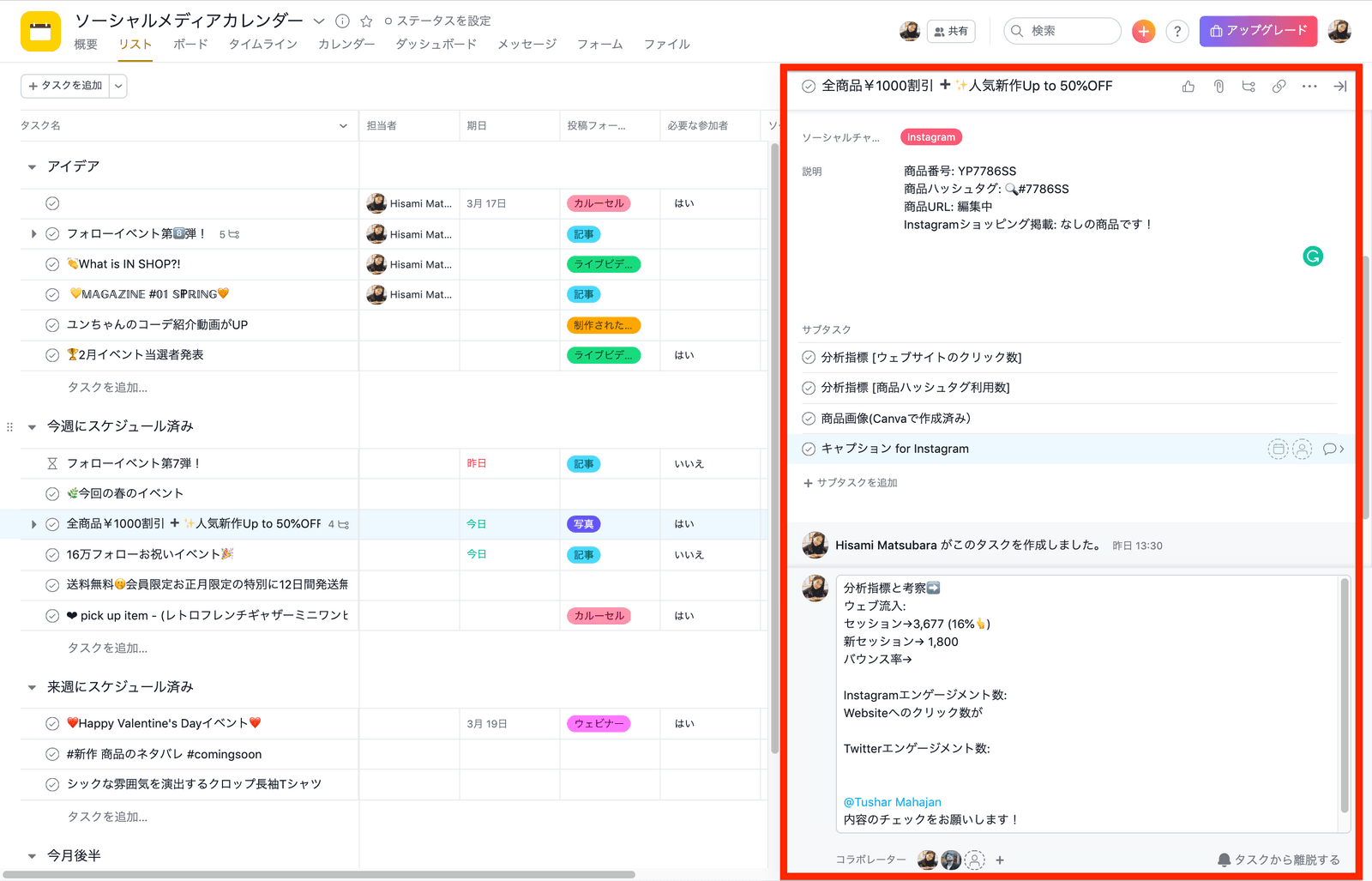Close task details pane with arrow icon

(x=1340, y=87)
